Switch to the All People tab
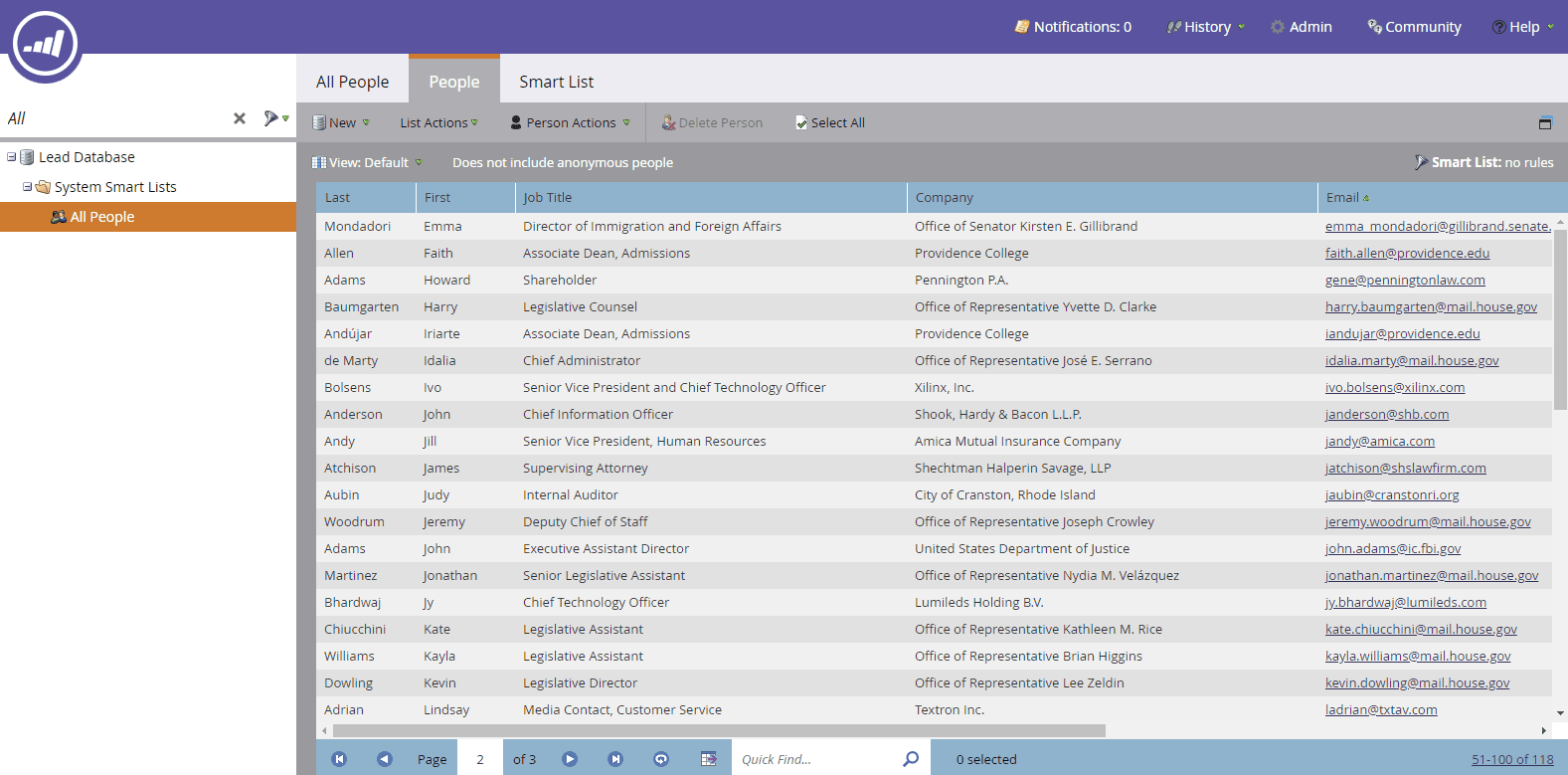Image resolution: width=1568 pixels, height=775 pixels. (x=353, y=82)
